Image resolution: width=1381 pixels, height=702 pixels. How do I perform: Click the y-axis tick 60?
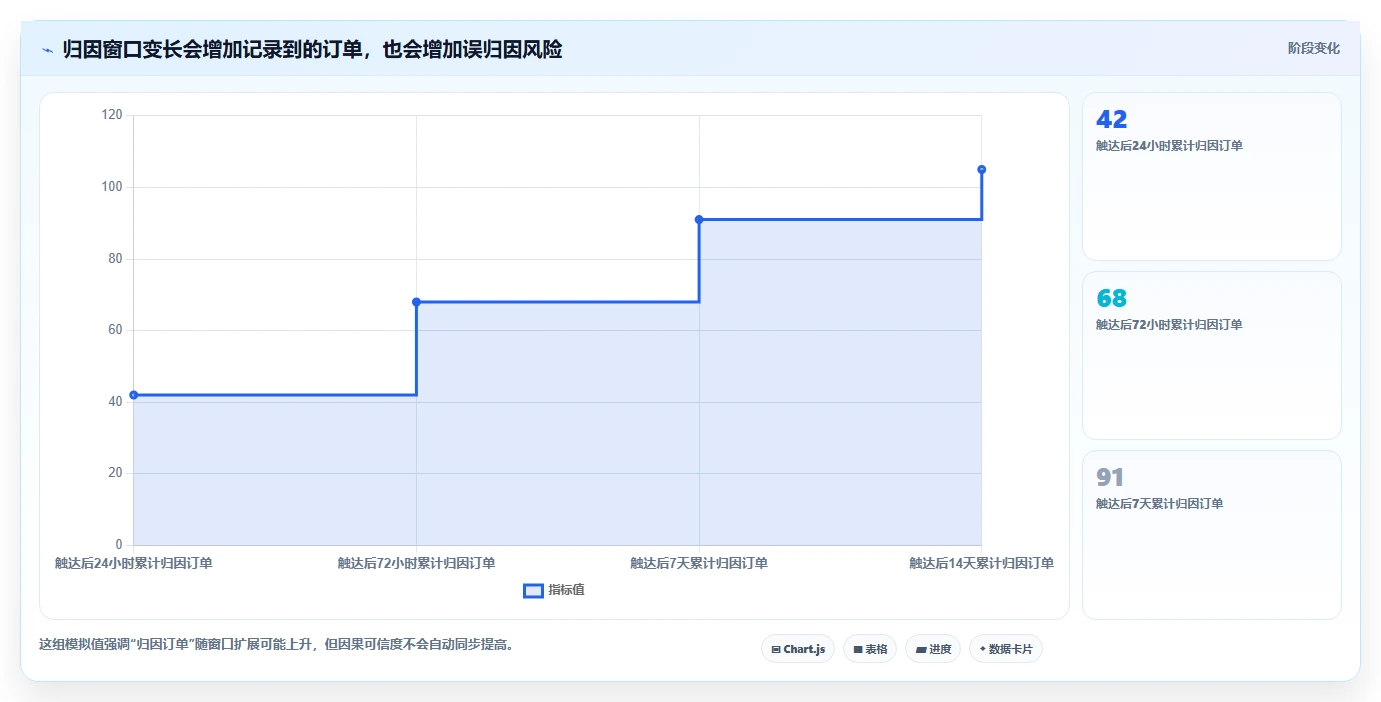click(x=115, y=330)
